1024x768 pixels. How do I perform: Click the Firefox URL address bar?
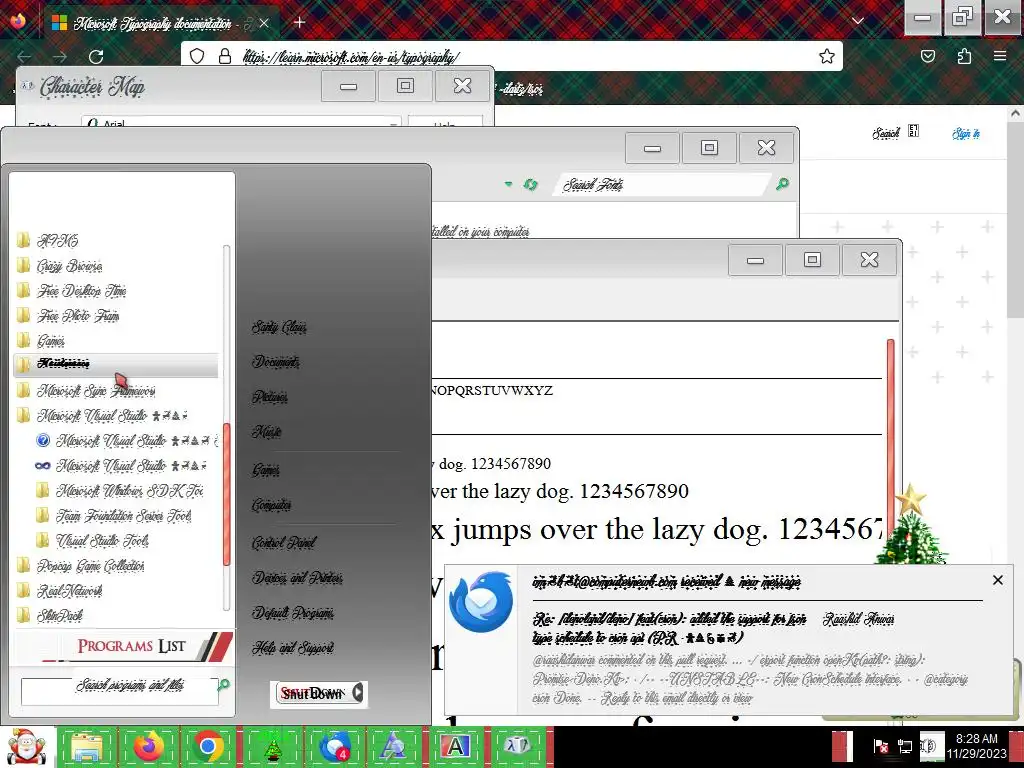(x=511, y=56)
